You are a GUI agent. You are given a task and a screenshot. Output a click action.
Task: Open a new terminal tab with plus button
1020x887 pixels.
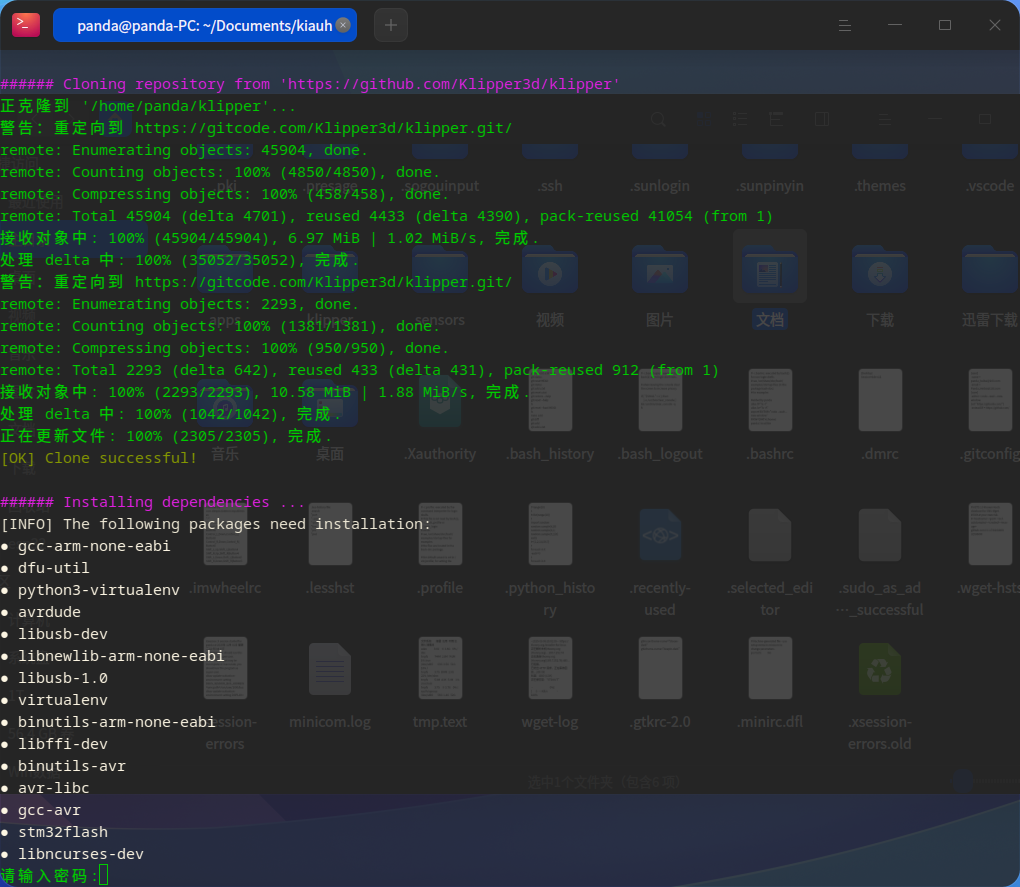390,24
